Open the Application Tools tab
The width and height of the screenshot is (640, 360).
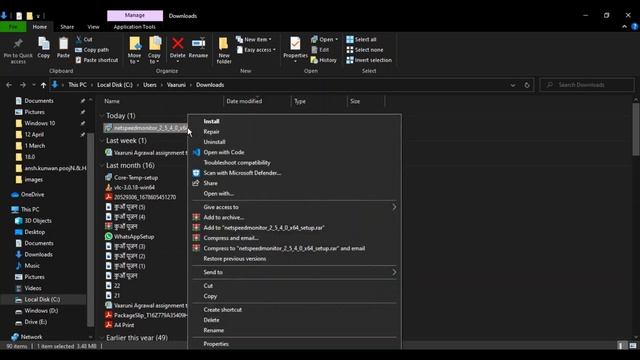135,27
